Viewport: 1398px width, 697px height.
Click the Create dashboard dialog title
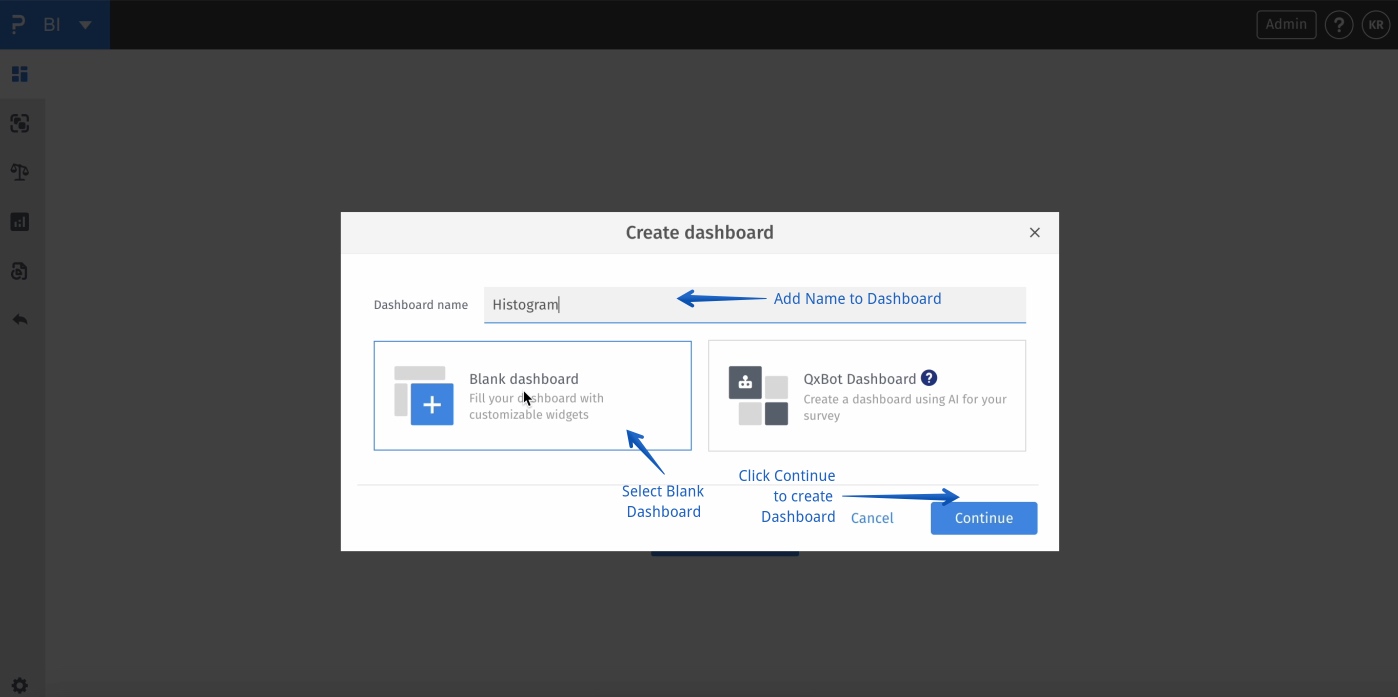[x=700, y=232]
